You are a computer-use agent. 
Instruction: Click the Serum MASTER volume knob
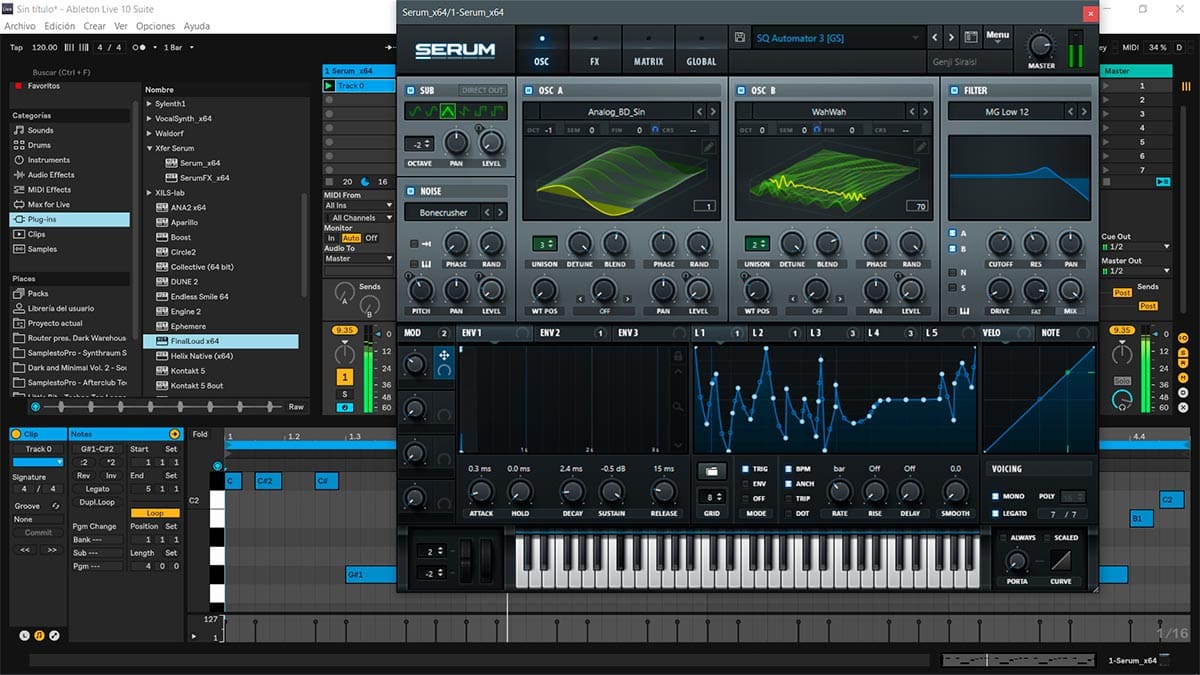(1041, 46)
